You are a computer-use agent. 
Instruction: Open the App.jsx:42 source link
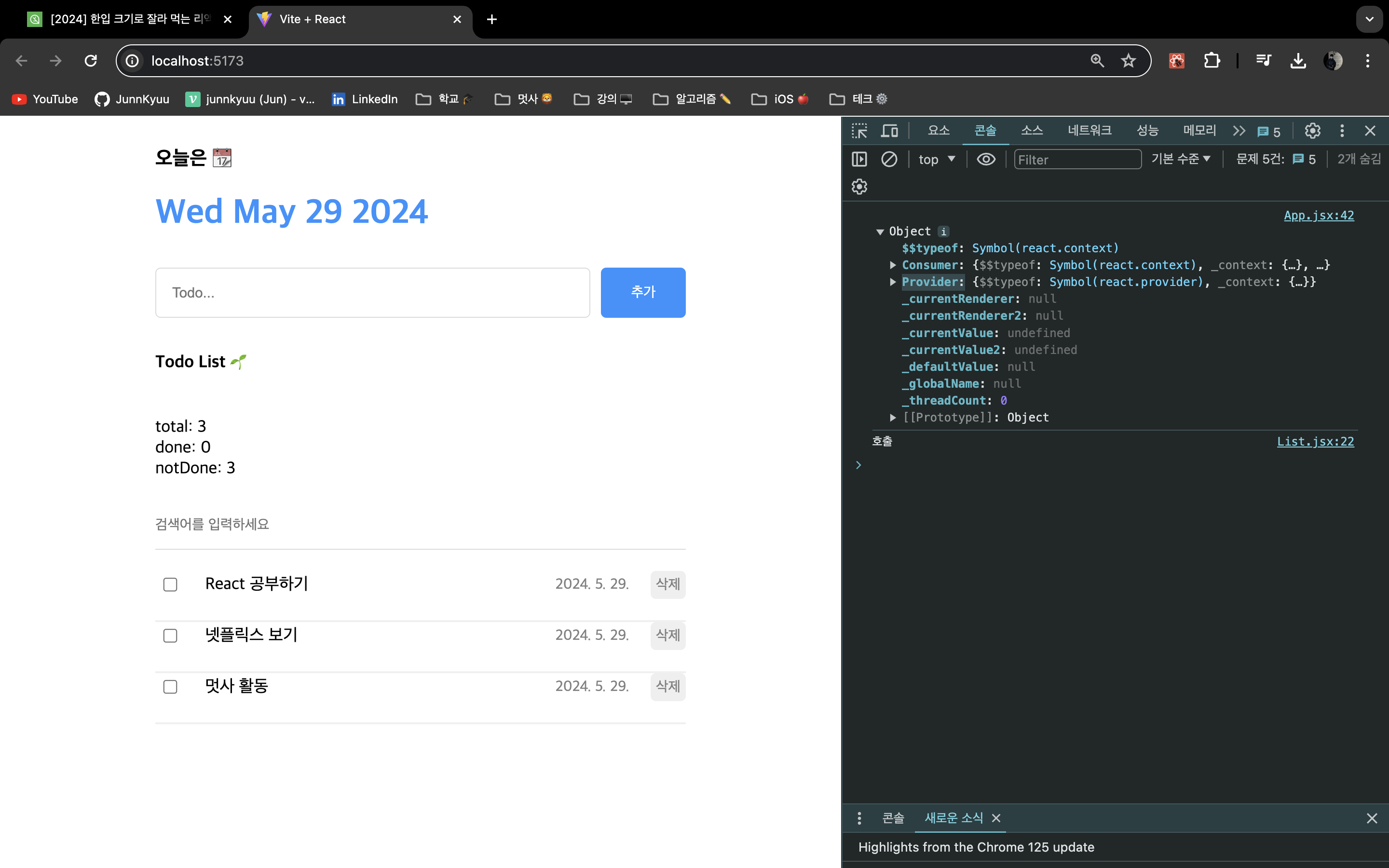(1319, 215)
